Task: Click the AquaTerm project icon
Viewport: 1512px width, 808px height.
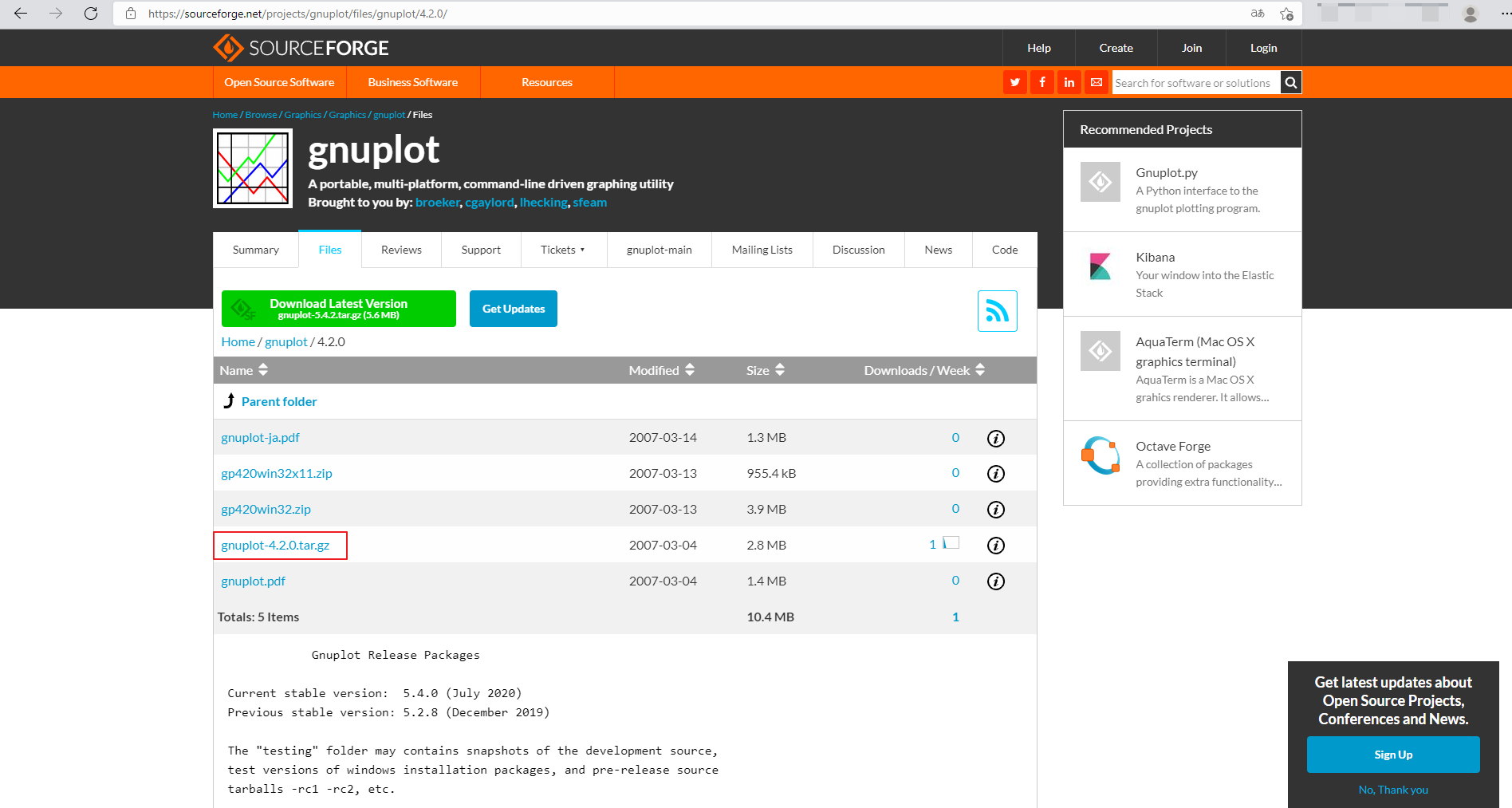Action: [x=1101, y=351]
